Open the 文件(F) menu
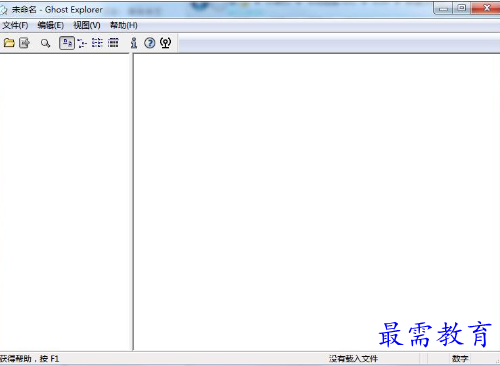Screen dimensions: 500x366 pyautogui.click(x=15, y=25)
